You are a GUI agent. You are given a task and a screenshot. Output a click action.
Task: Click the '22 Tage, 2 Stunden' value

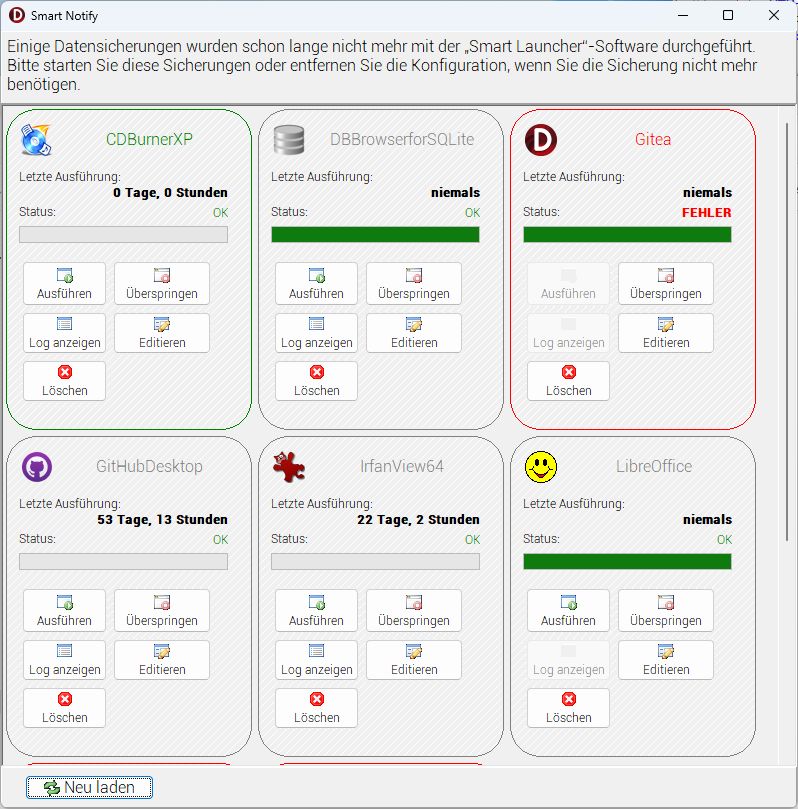[x=418, y=520]
